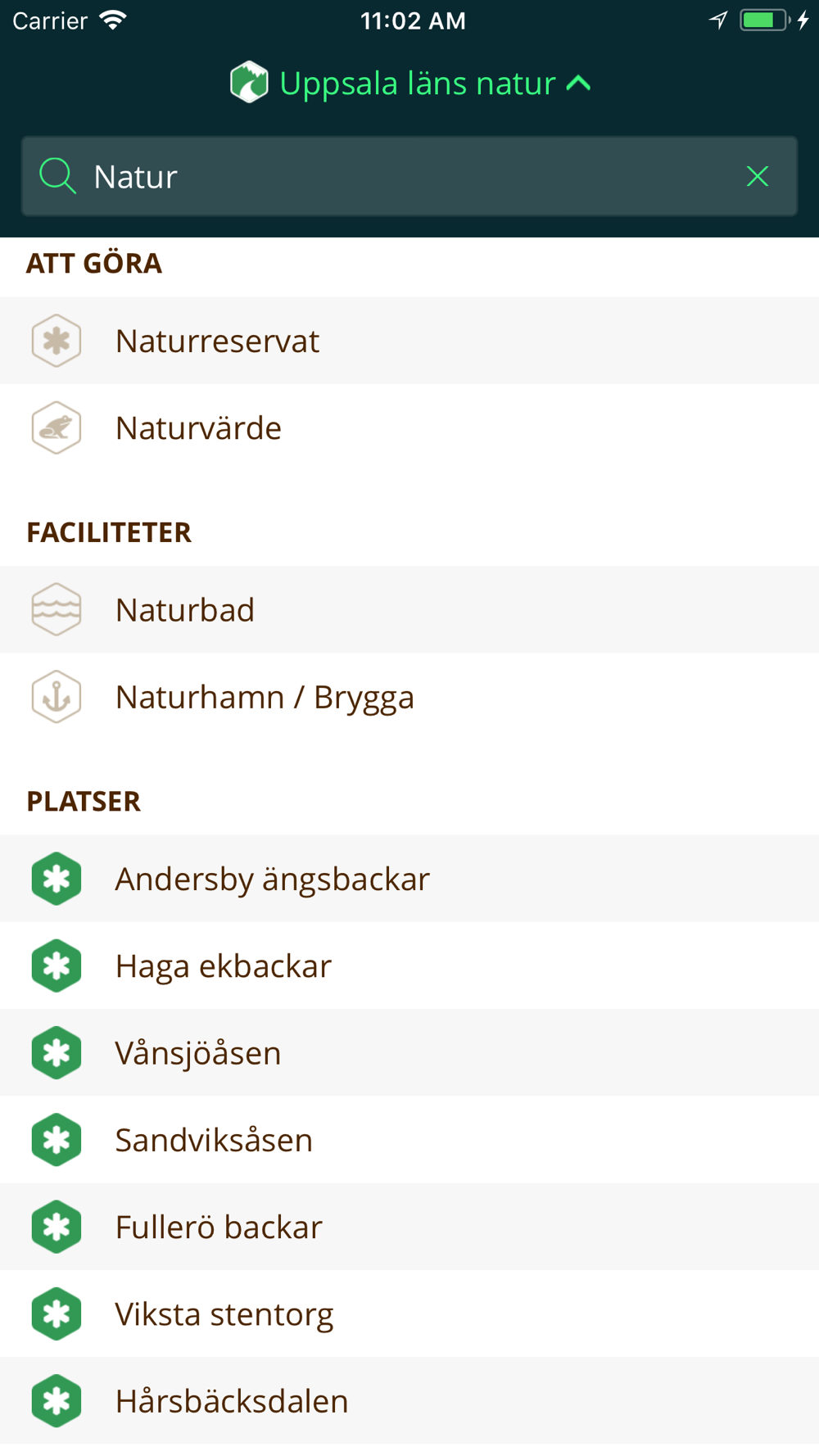Tap the green icon beside Haga ekbackar
819x1456 pixels.
pyautogui.click(x=57, y=965)
